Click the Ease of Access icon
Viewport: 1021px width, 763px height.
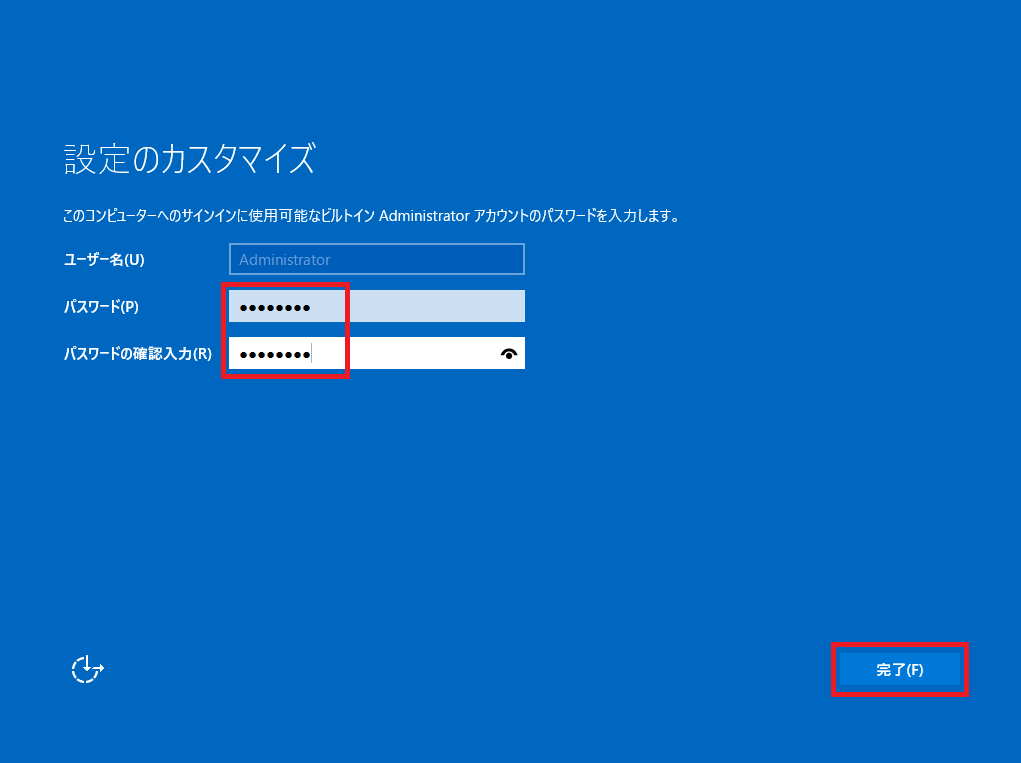coord(87,669)
